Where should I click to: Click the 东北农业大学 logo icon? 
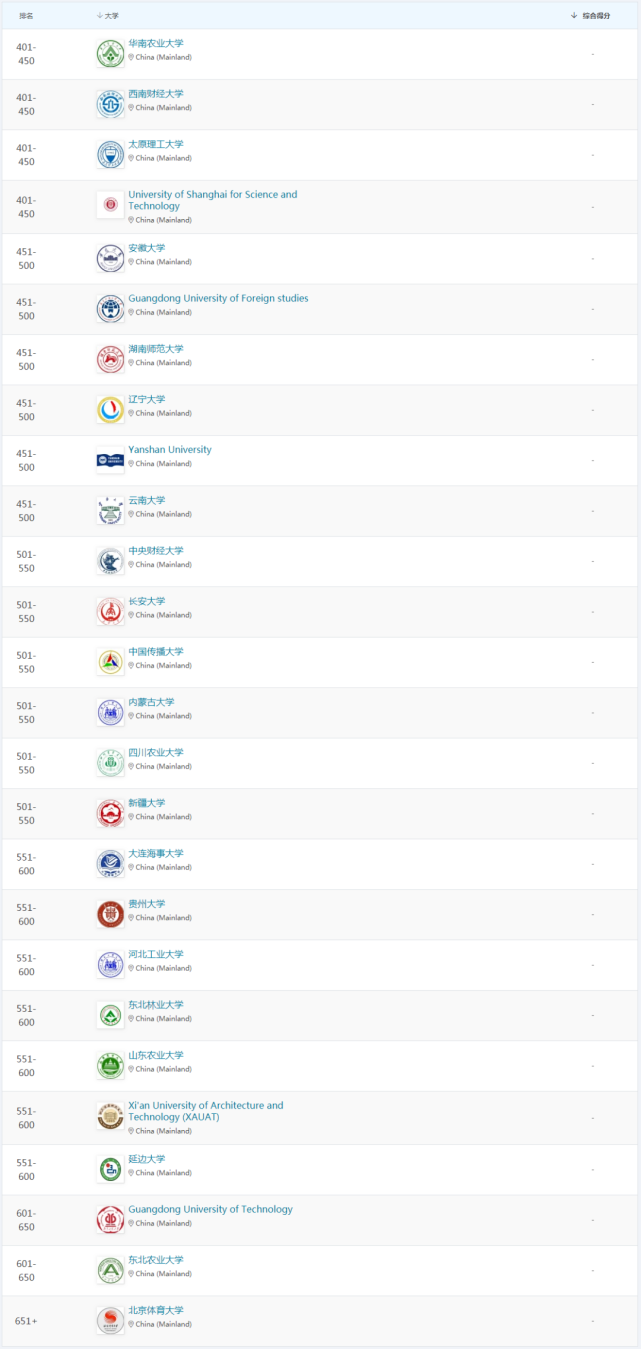110,1270
